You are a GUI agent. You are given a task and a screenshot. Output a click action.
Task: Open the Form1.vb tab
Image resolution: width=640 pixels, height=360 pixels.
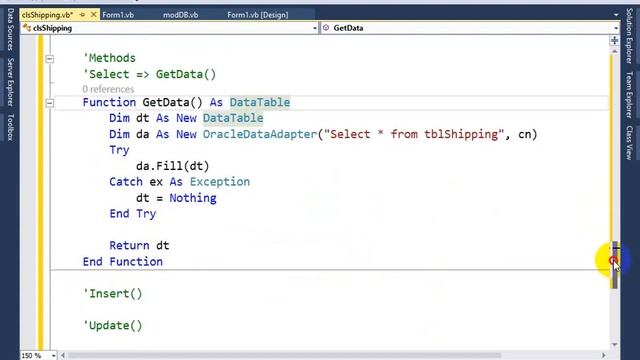(x=118, y=15)
